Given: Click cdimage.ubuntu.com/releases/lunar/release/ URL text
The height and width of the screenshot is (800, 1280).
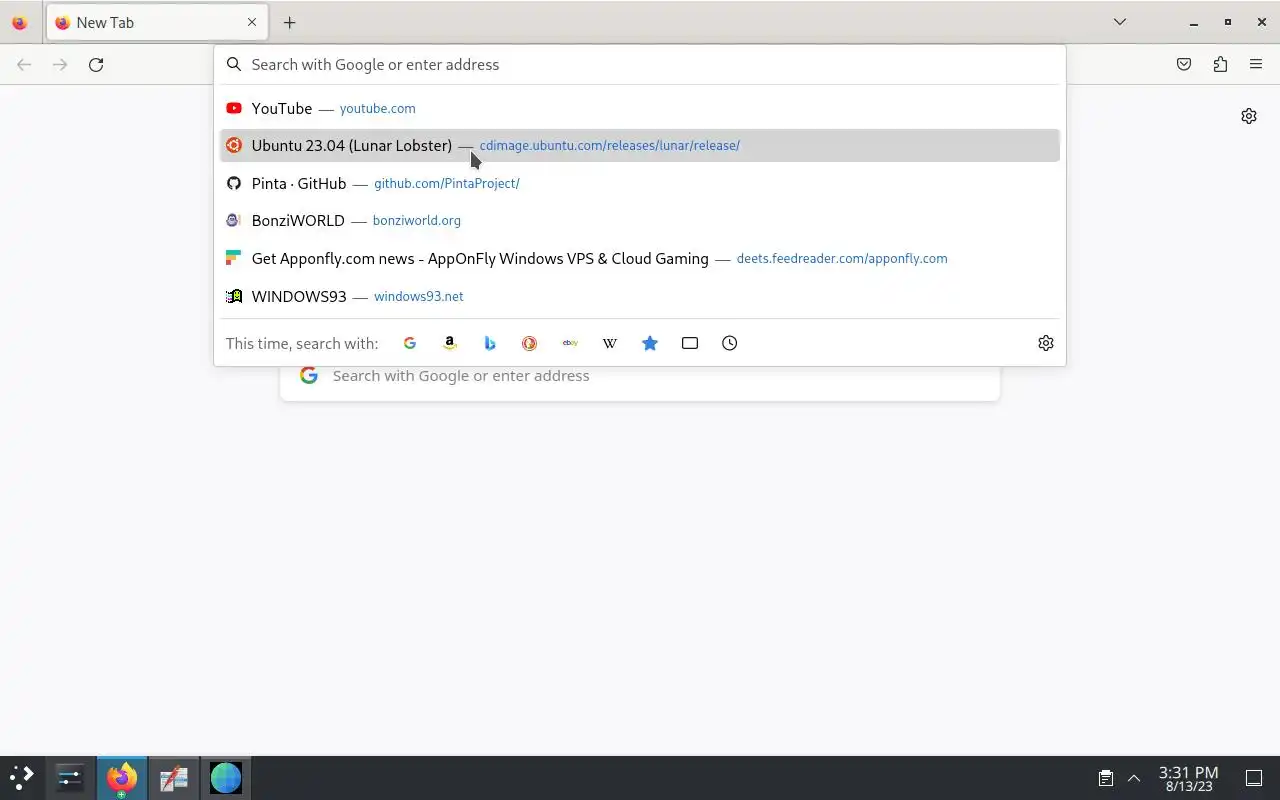Looking at the screenshot, I should tap(610, 145).
